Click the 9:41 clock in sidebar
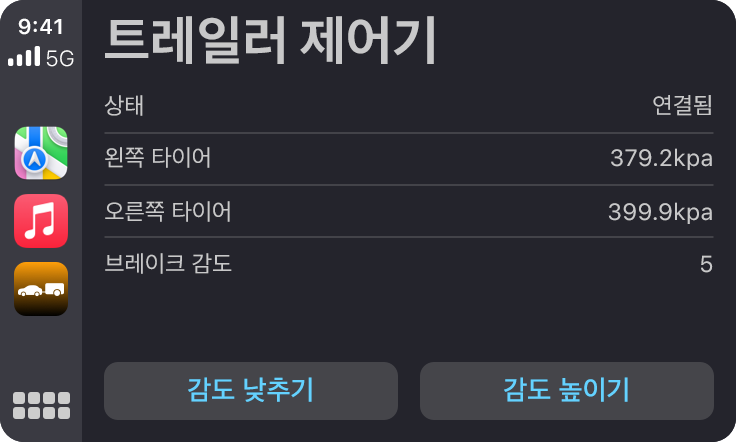This screenshot has height=442, width=736. (41, 27)
